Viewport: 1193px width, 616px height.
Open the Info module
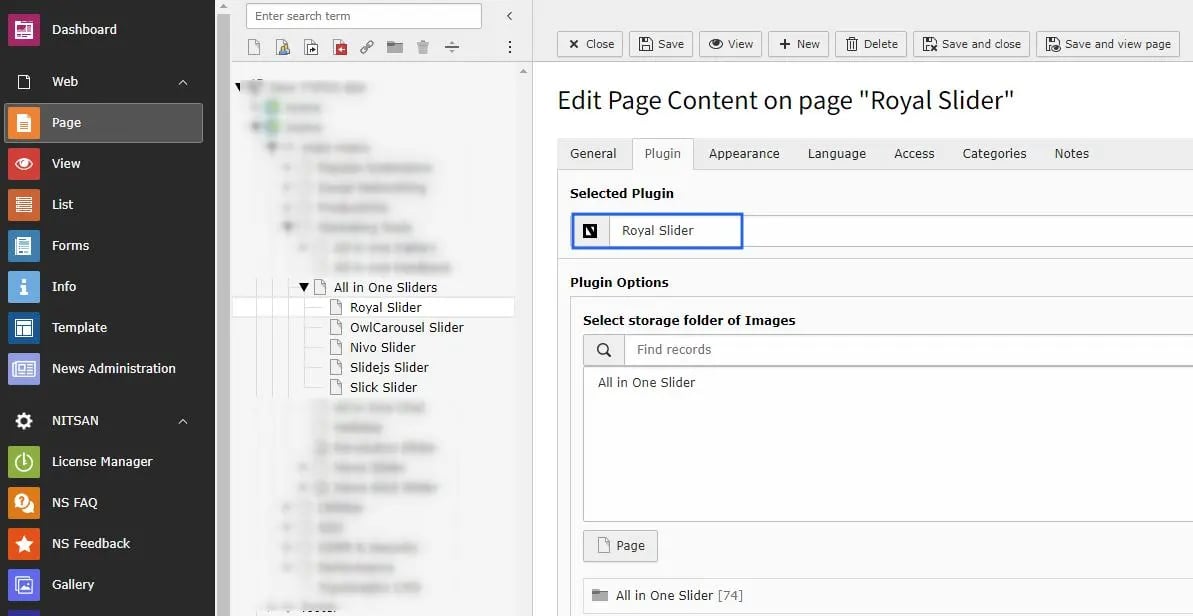coord(103,287)
